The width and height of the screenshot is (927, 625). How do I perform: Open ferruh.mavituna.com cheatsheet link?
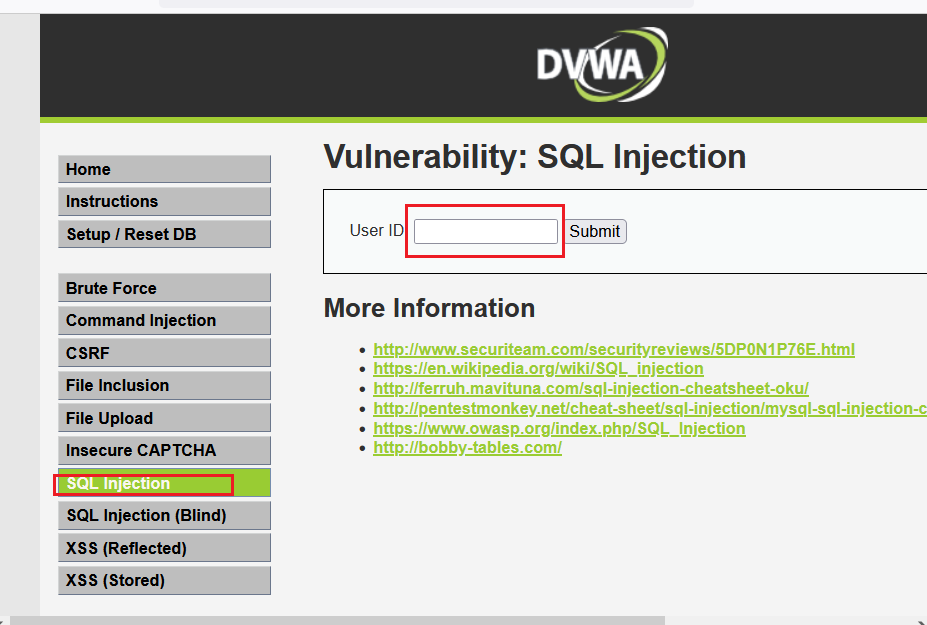pos(591,388)
